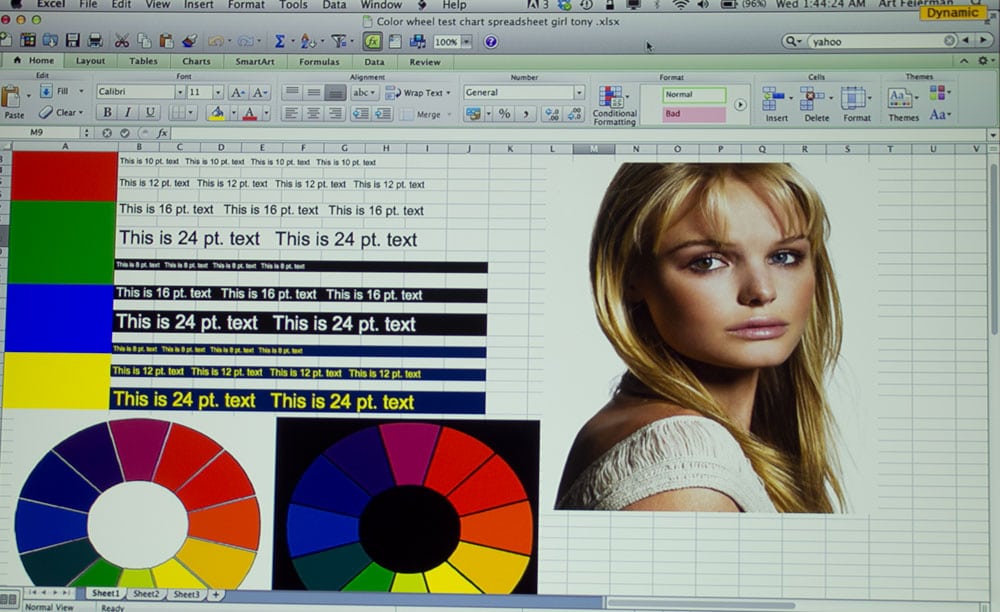Copy selection using the Copy toolbar icon

[145, 41]
